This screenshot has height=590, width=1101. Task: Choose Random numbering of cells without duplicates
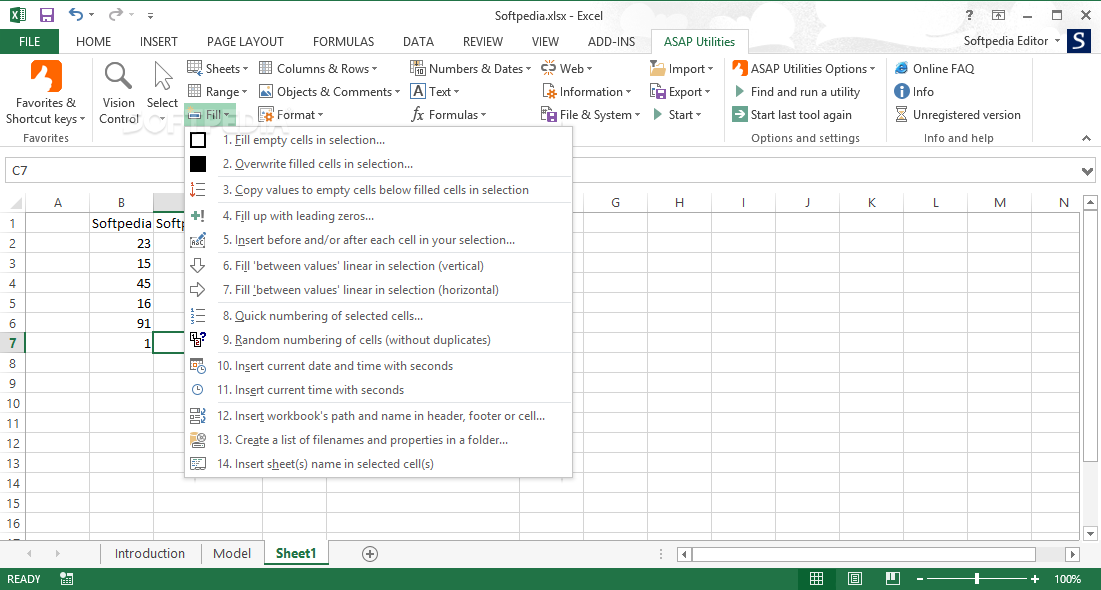point(379,339)
